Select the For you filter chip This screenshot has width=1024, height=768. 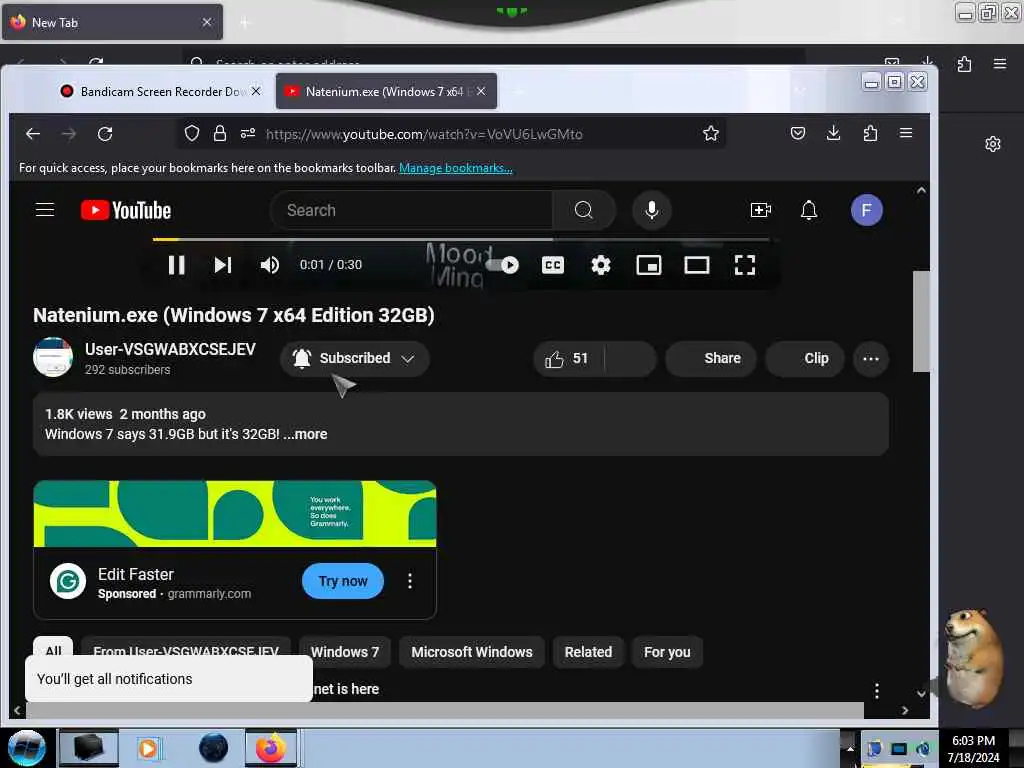click(667, 652)
